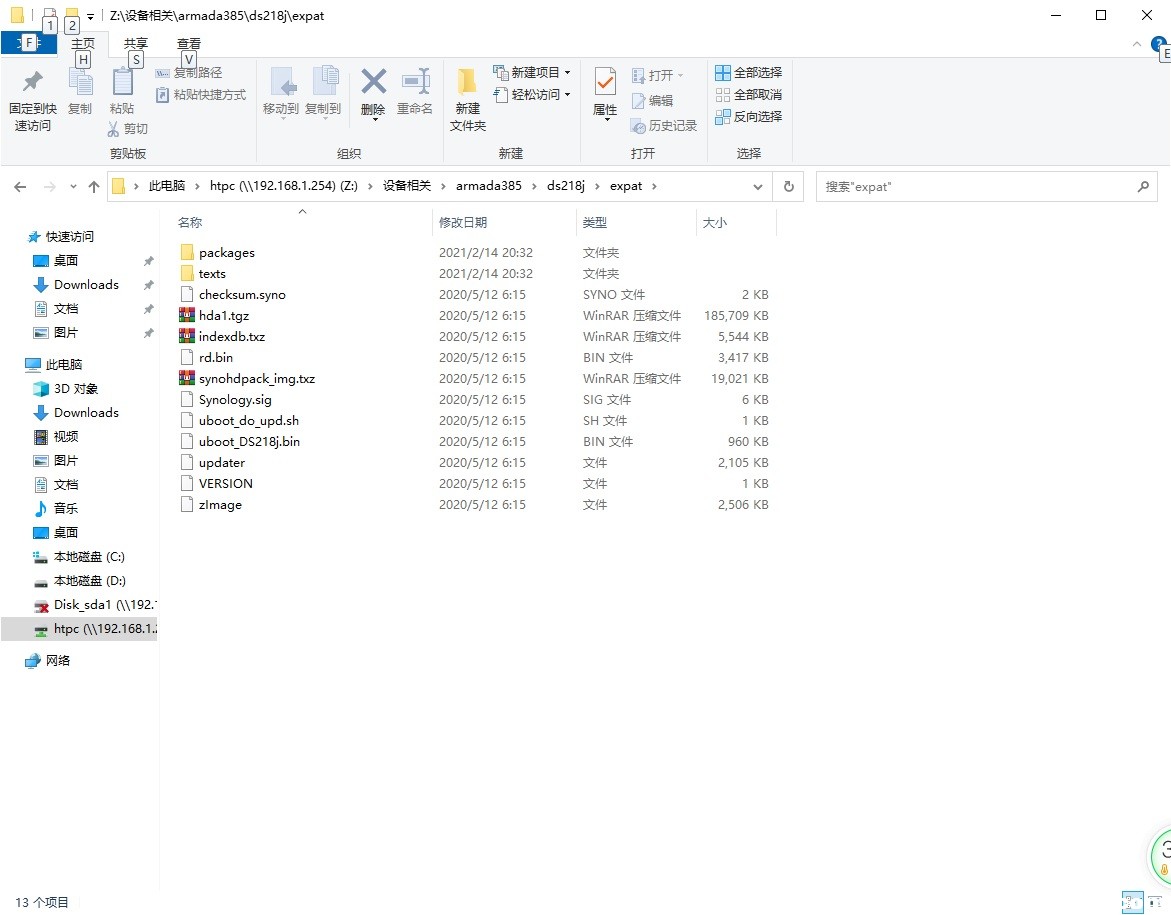
Task: Open the 文件 file menu tab
Action: coord(28,43)
